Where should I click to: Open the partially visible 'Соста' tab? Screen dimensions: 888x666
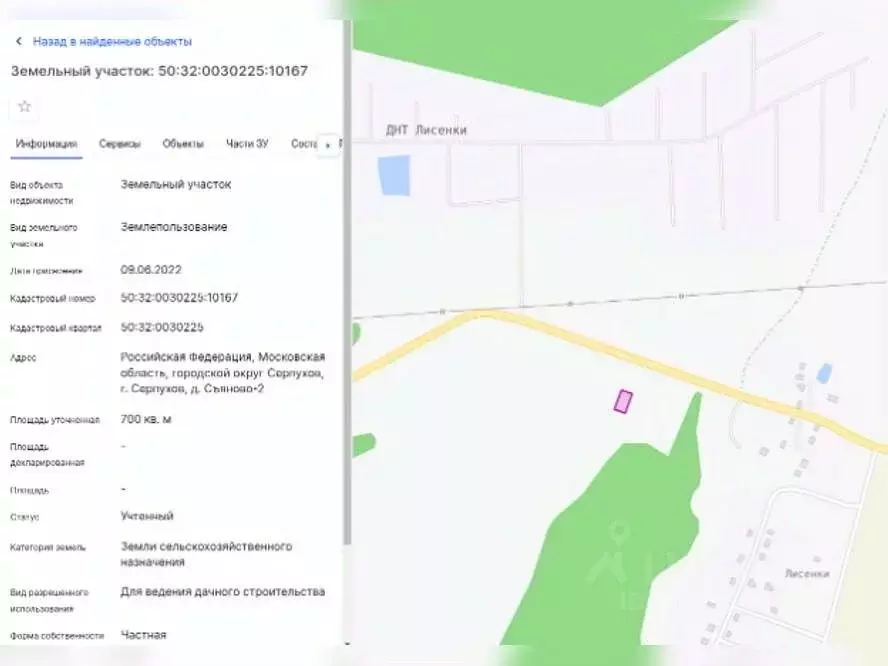304,144
